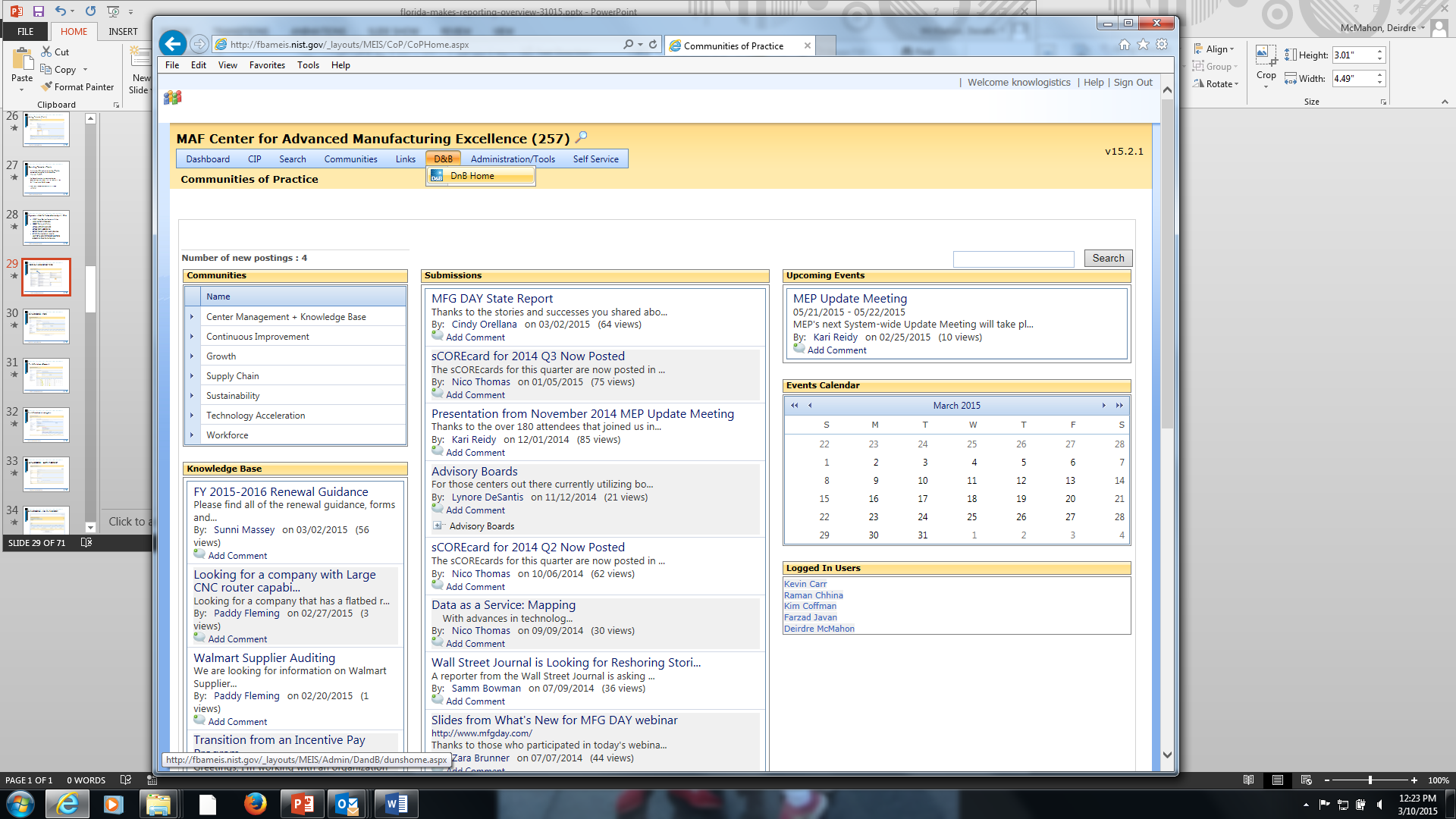The height and width of the screenshot is (819, 1456).
Task: Click the Favorites star icon
Action: pyautogui.click(x=1143, y=45)
